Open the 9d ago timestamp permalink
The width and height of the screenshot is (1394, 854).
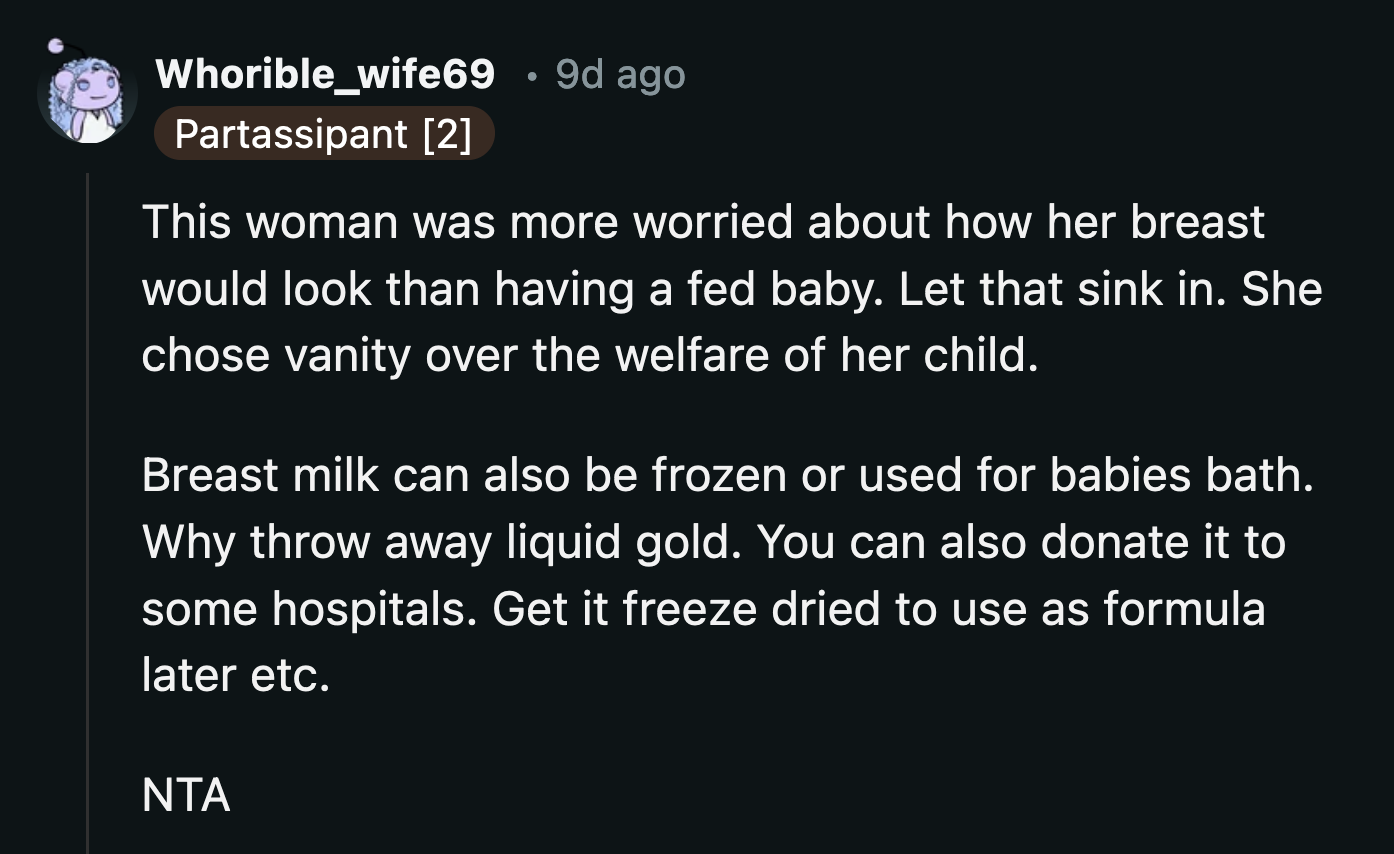click(x=618, y=74)
